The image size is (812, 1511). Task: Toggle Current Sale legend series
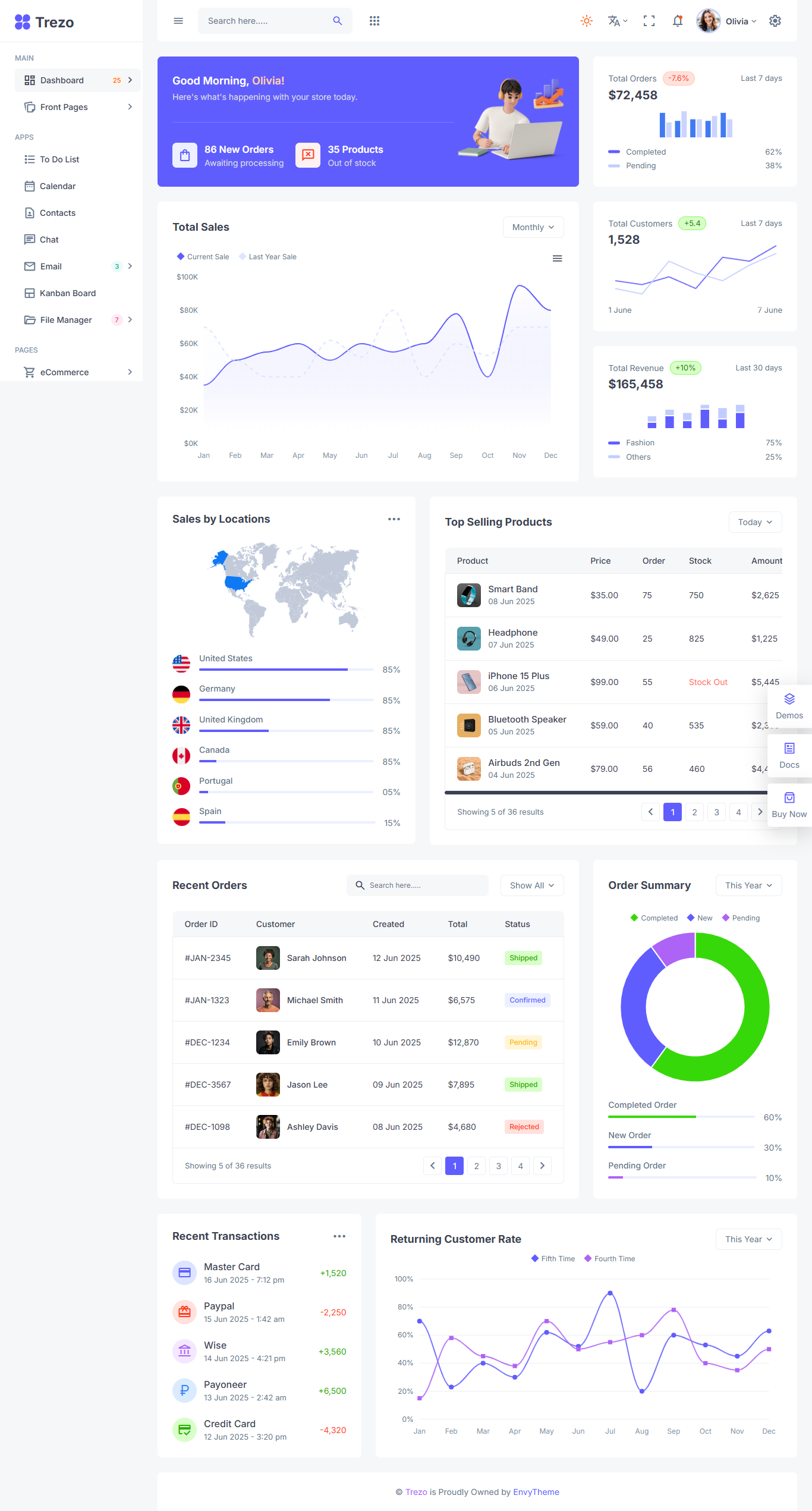(x=203, y=257)
